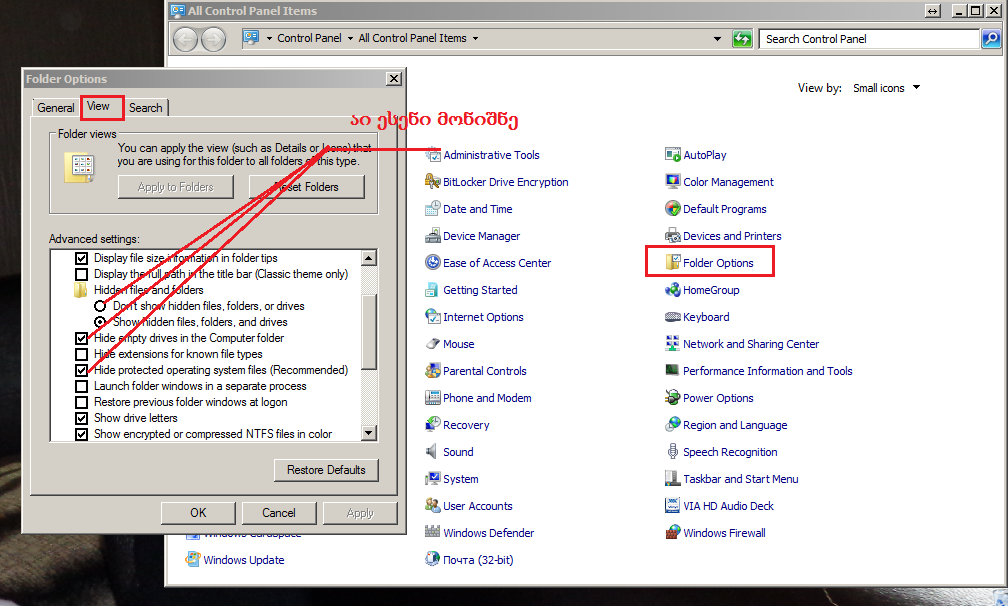Screen dimensions: 1008x606
Task: Open BitLocker Drive Encryption icon
Action: (x=433, y=182)
